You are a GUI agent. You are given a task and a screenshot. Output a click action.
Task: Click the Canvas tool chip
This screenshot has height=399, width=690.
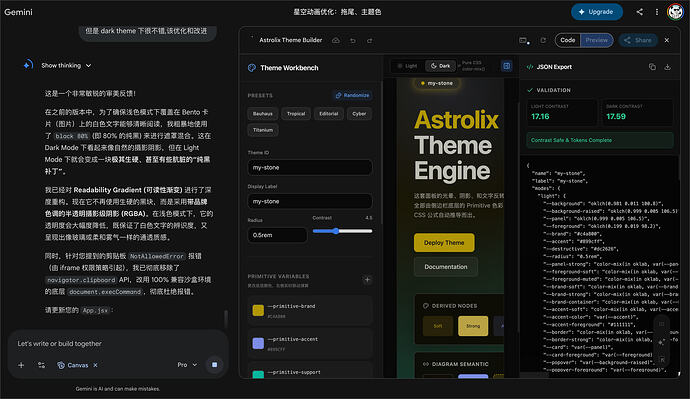[73, 365]
